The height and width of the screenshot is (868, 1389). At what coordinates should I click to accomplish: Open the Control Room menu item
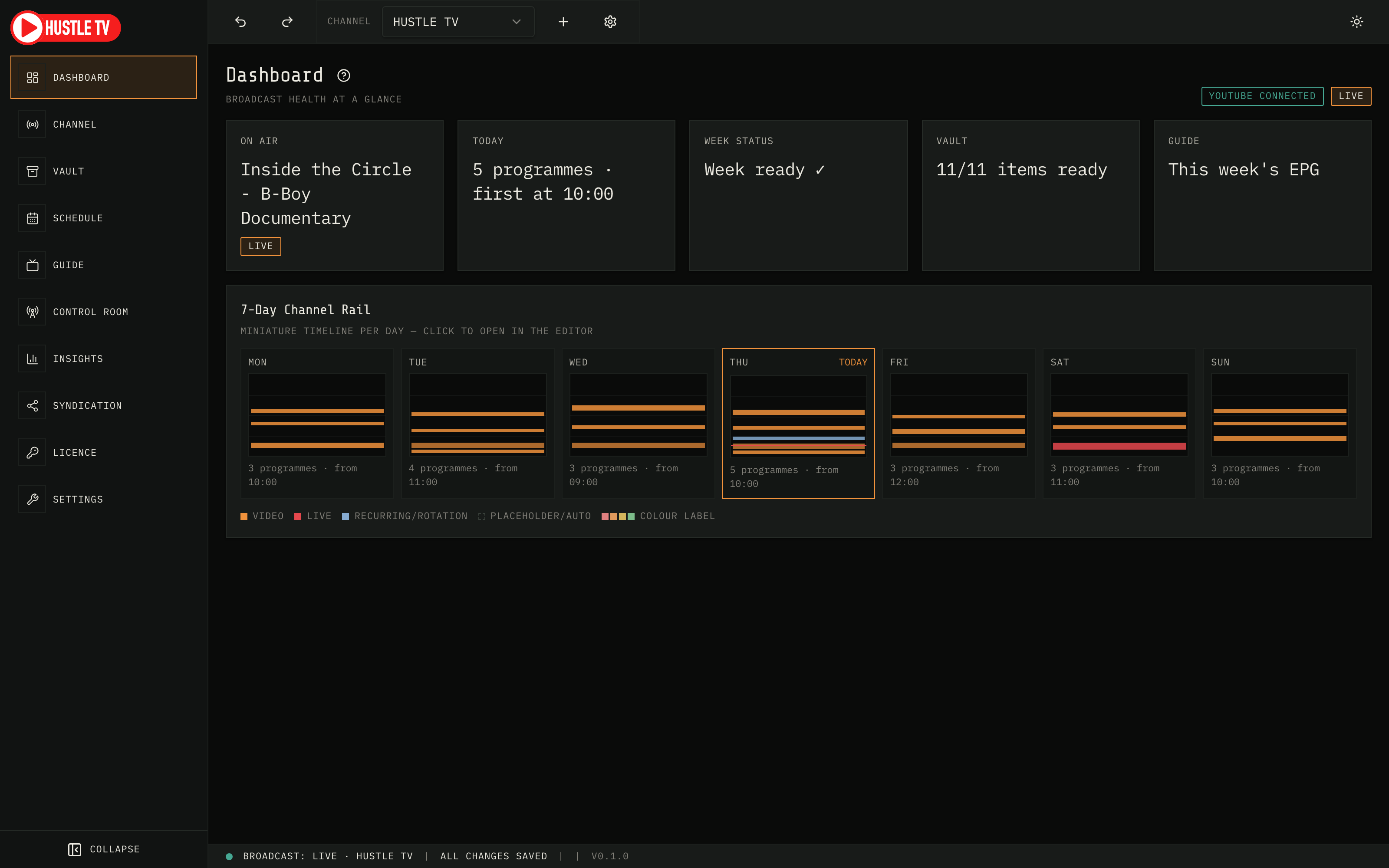(104, 312)
